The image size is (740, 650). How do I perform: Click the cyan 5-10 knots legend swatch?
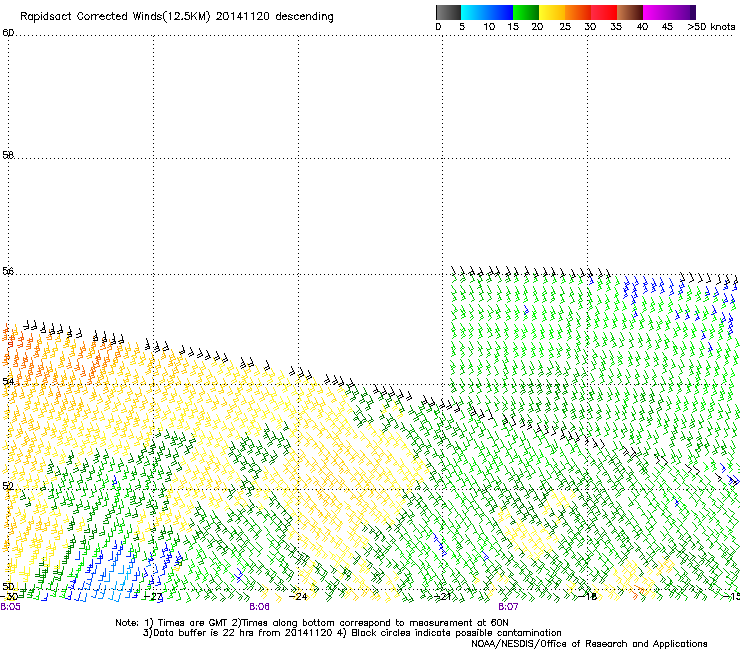coord(474,12)
